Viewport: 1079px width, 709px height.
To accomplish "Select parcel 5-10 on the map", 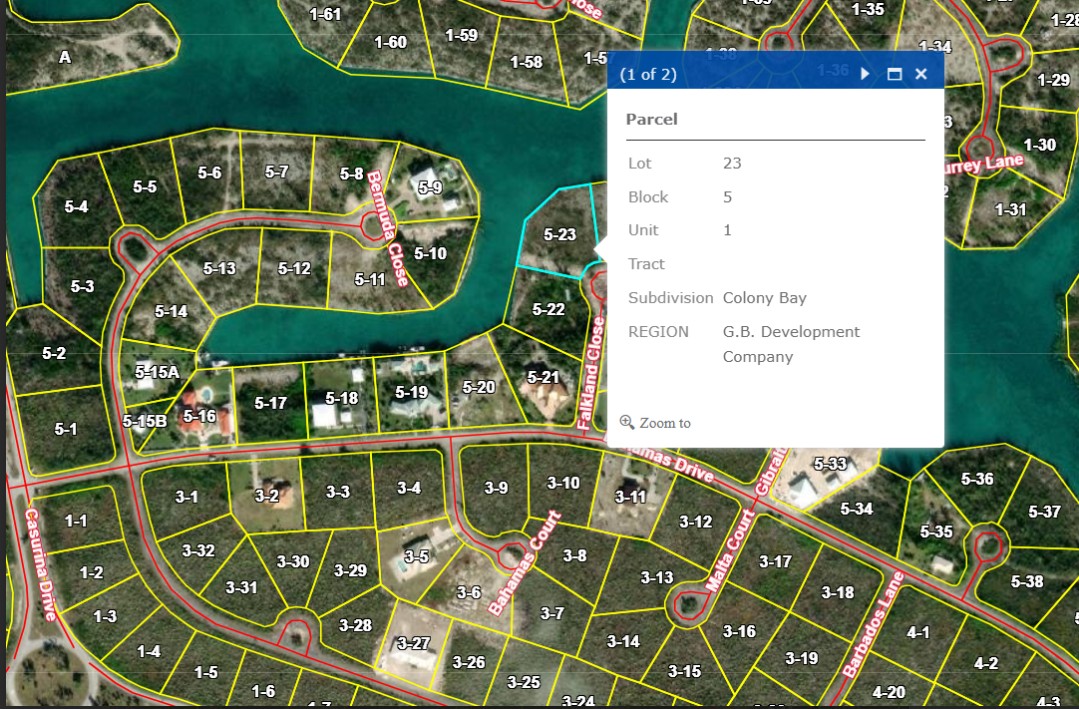I will (x=430, y=253).
